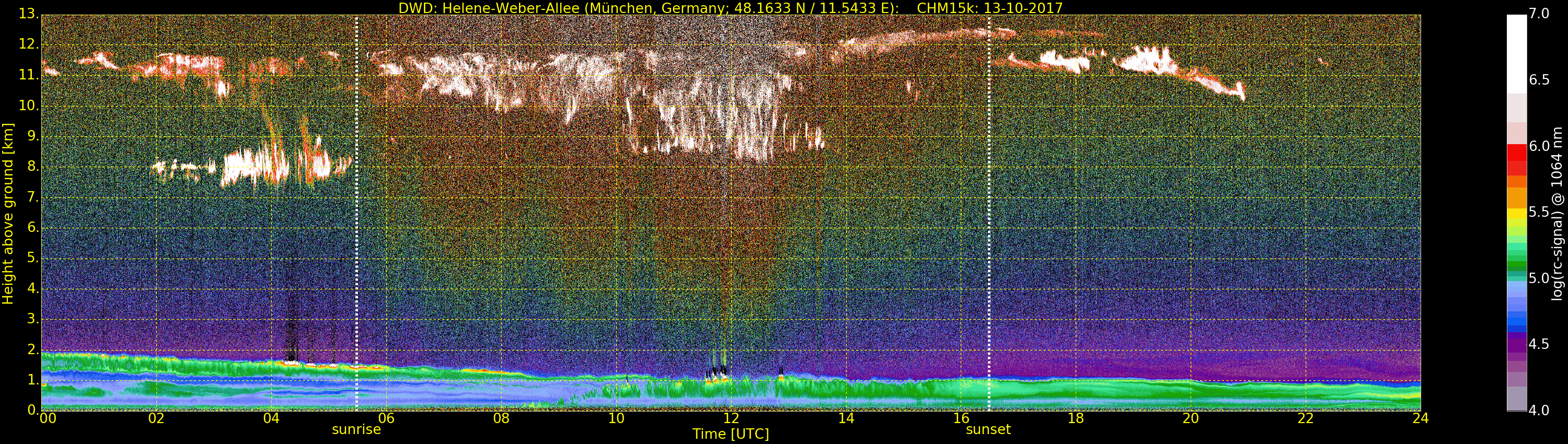Click the 24 hour tick on time axis

tap(1420, 418)
